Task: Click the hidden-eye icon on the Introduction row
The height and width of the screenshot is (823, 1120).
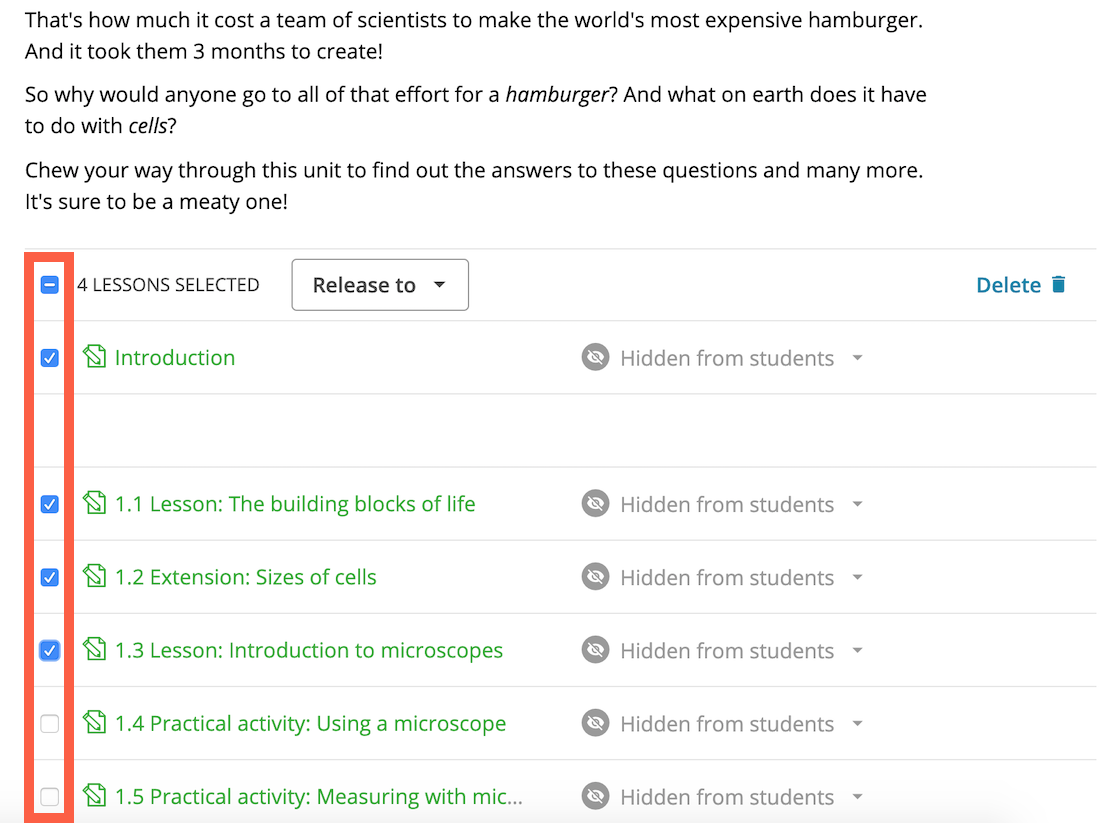Action: tap(595, 357)
